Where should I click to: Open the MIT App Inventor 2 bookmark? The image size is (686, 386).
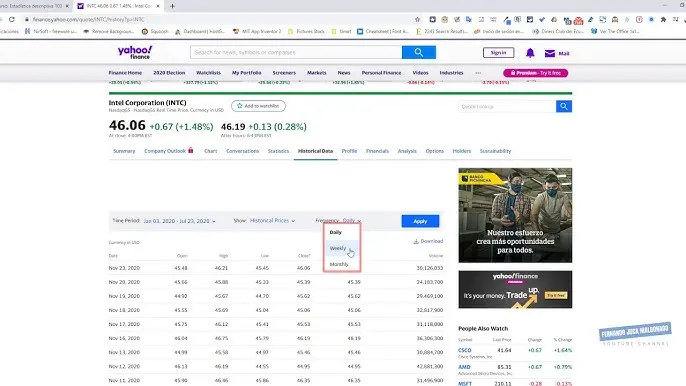pos(257,32)
